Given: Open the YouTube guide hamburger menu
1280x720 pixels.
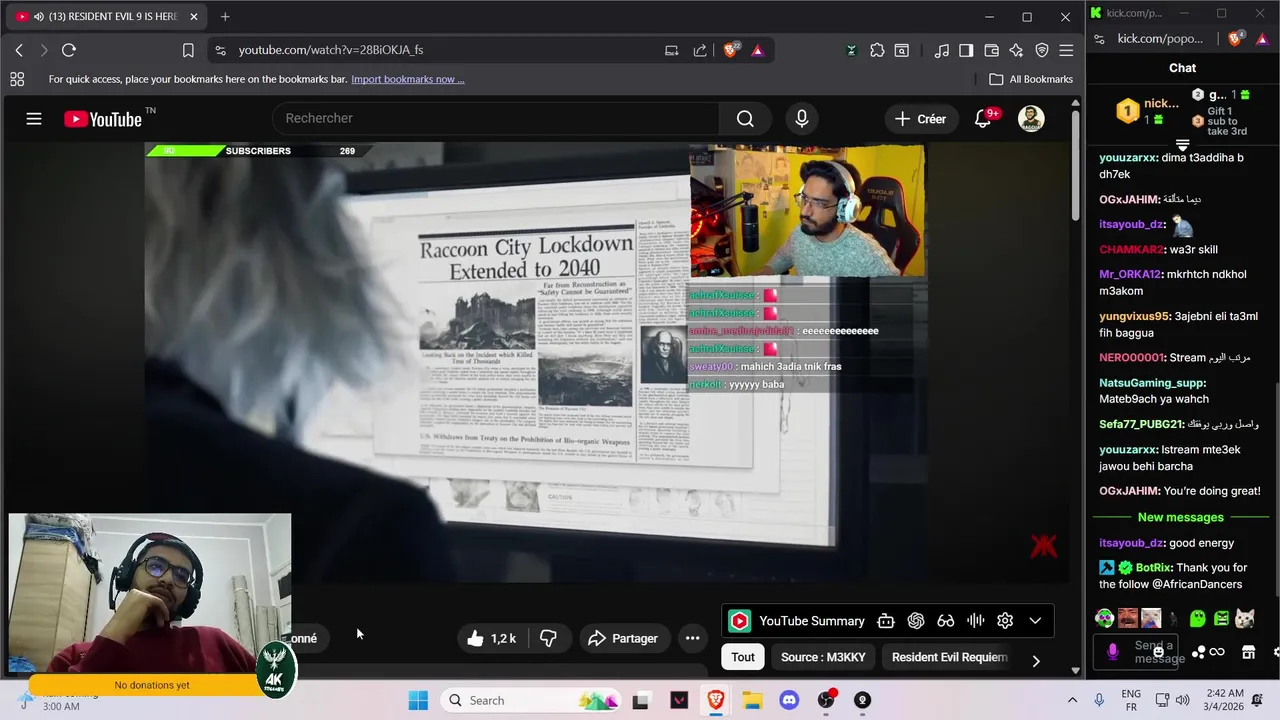Looking at the screenshot, I should coord(34,119).
